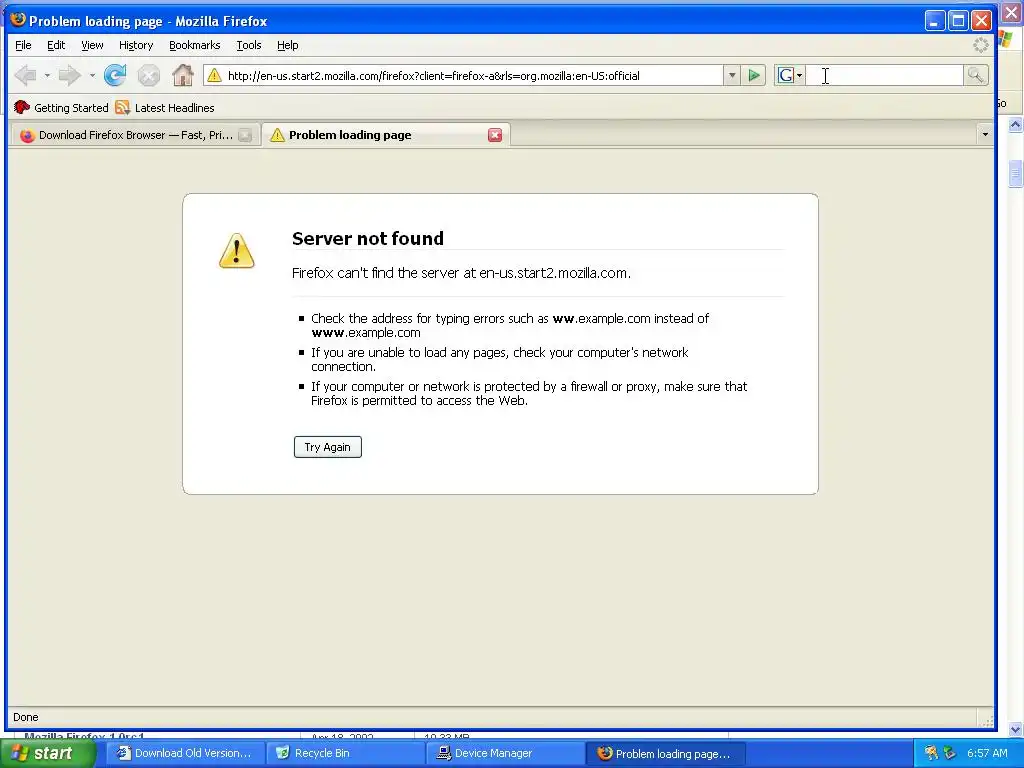Viewport: 1024px width, 768px height.
Task: Click Problem loading page taskbar button
Action: [x=665, y=754]
